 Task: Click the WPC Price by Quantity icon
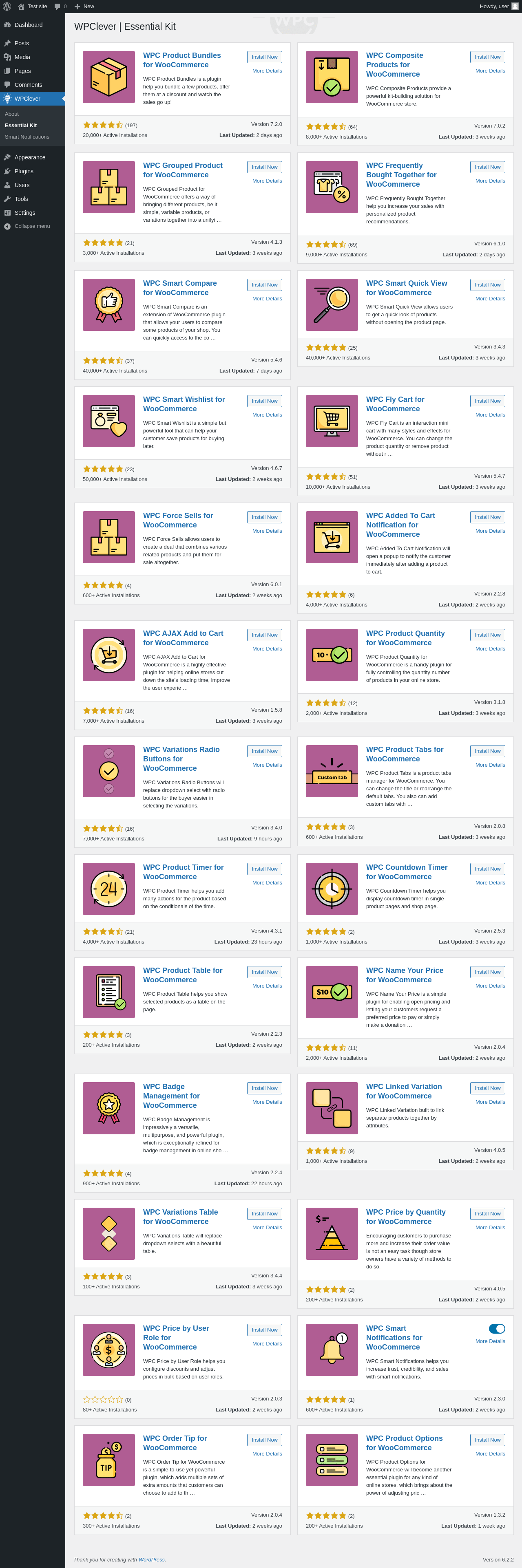[x=332, y=1233]
